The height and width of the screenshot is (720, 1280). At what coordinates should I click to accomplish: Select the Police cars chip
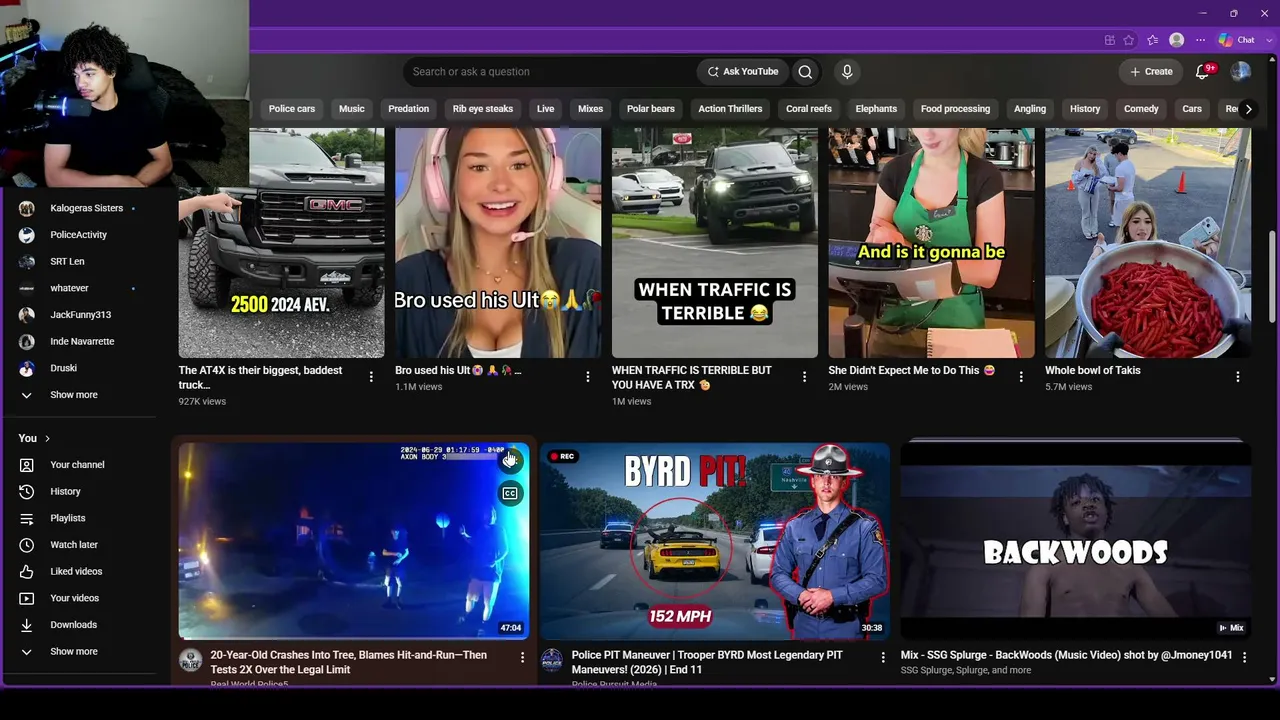tap(292, 109)
